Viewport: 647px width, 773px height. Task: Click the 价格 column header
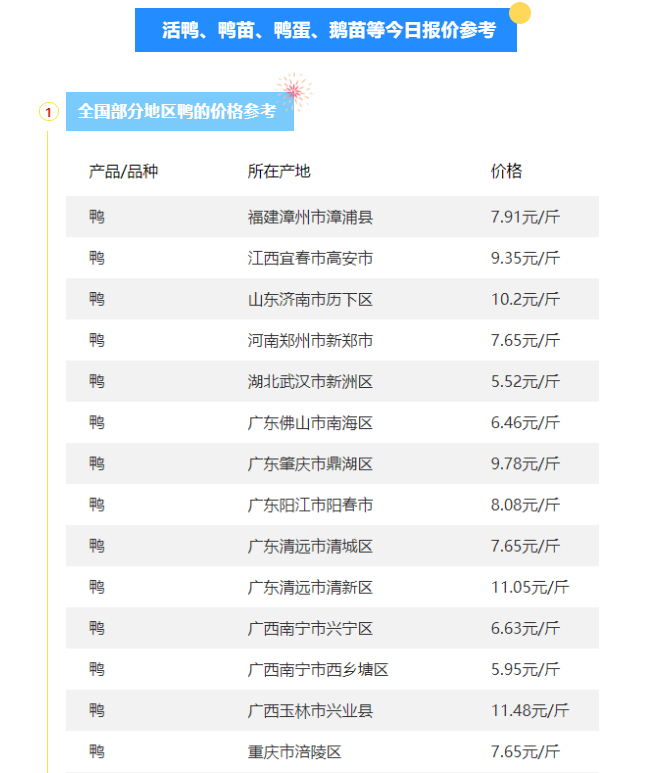tap(506, 171)
